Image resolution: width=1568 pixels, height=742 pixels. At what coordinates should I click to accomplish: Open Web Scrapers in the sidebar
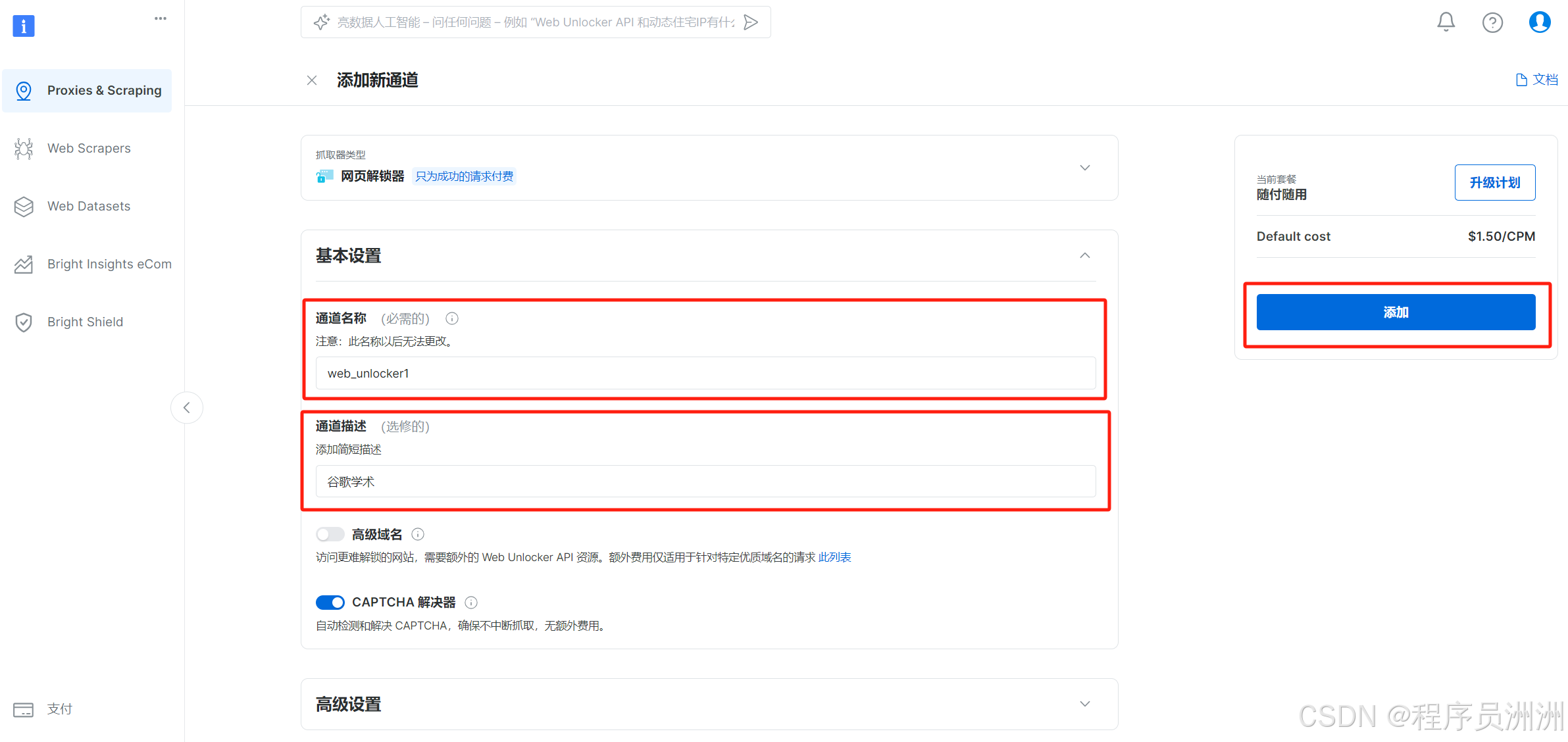[x=89, y=149]
